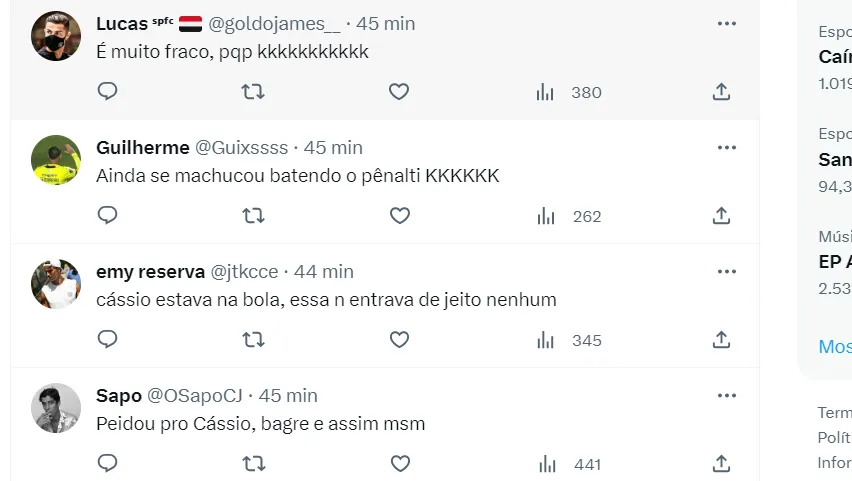
Task: Like emy reserva's tweet about Cássio
Action: 399,340
